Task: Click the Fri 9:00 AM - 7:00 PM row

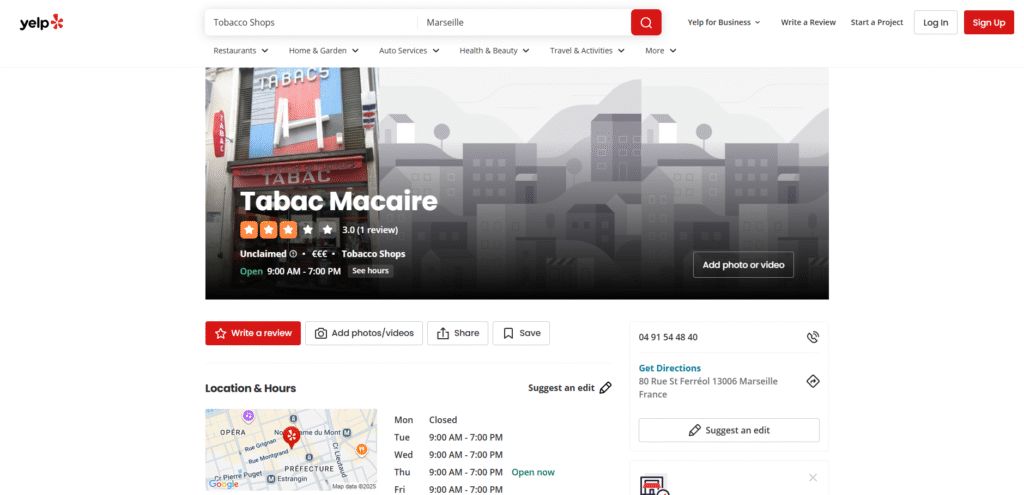Action: [x=449, y=489]
